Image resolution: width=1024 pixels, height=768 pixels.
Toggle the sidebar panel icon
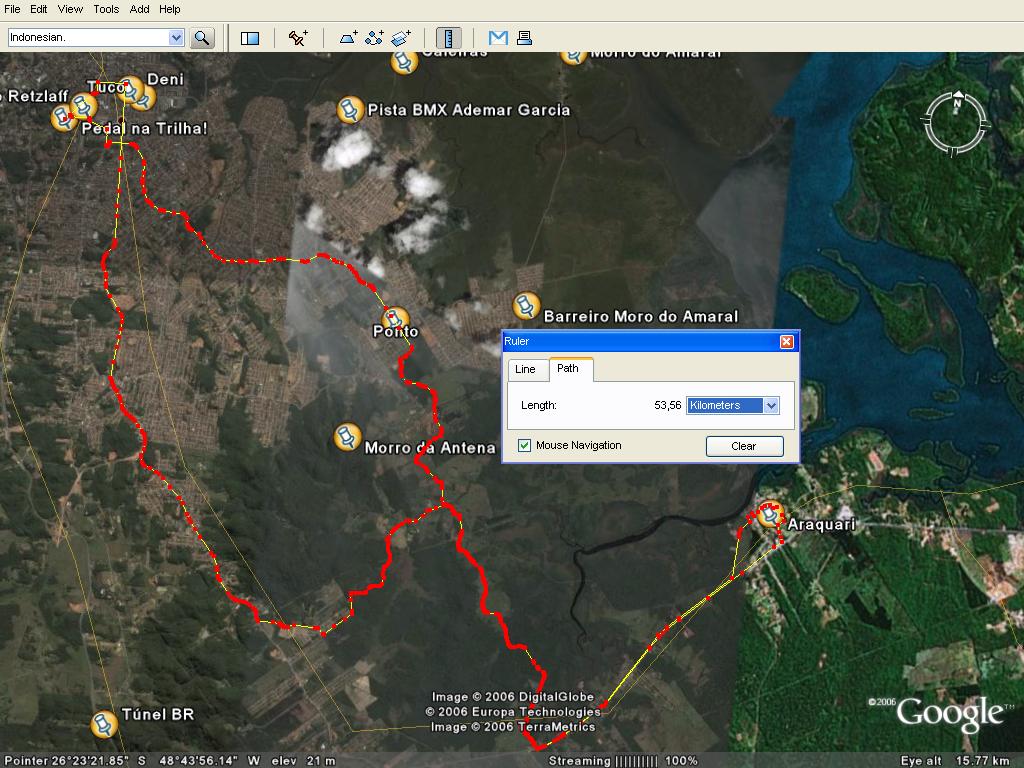coord(249,38)
